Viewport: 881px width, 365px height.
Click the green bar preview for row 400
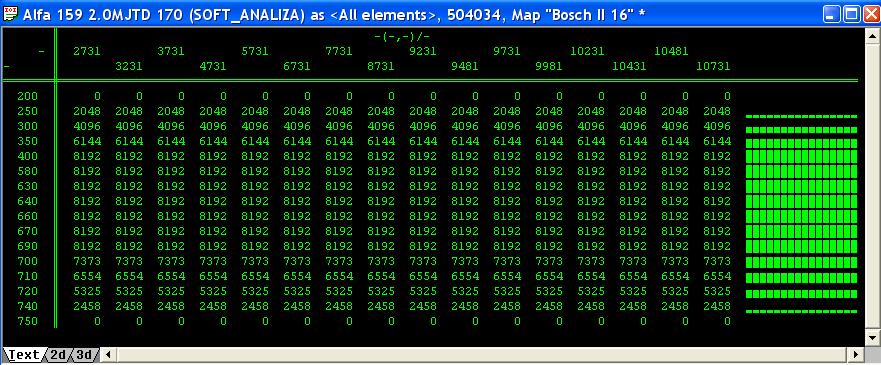(801, 156)
